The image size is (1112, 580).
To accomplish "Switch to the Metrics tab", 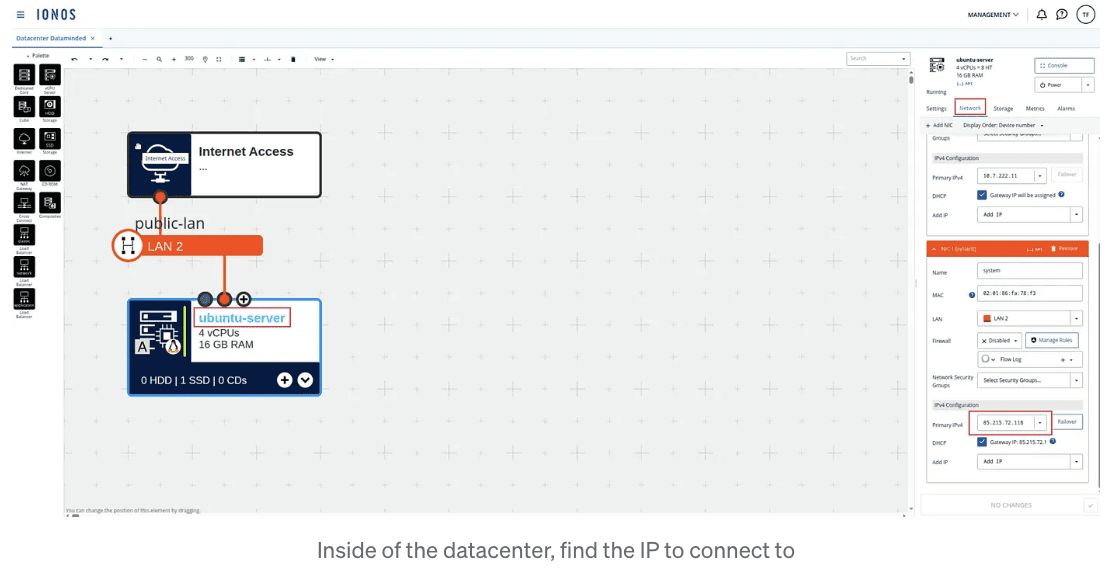I will pos(1035,108).
